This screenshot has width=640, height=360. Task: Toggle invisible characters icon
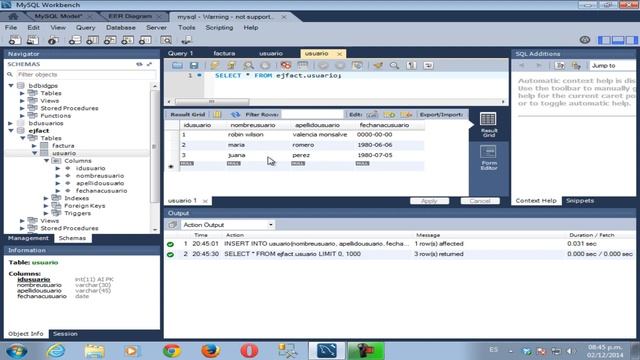click(411, 65)
